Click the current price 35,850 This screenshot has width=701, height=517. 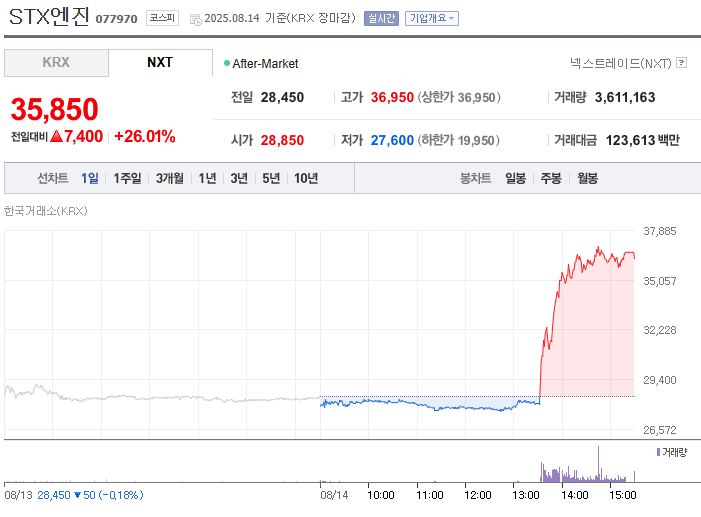(x=55, y=109)
